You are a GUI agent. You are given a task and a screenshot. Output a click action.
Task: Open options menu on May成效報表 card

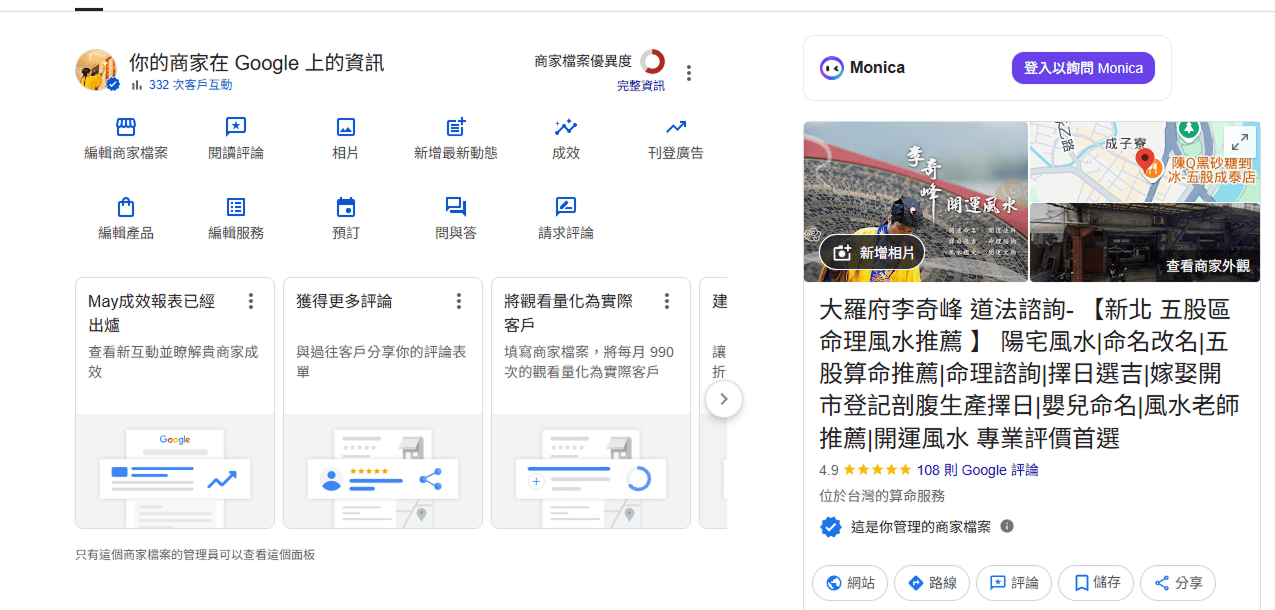pyautogui.click(x=251, y=301)
